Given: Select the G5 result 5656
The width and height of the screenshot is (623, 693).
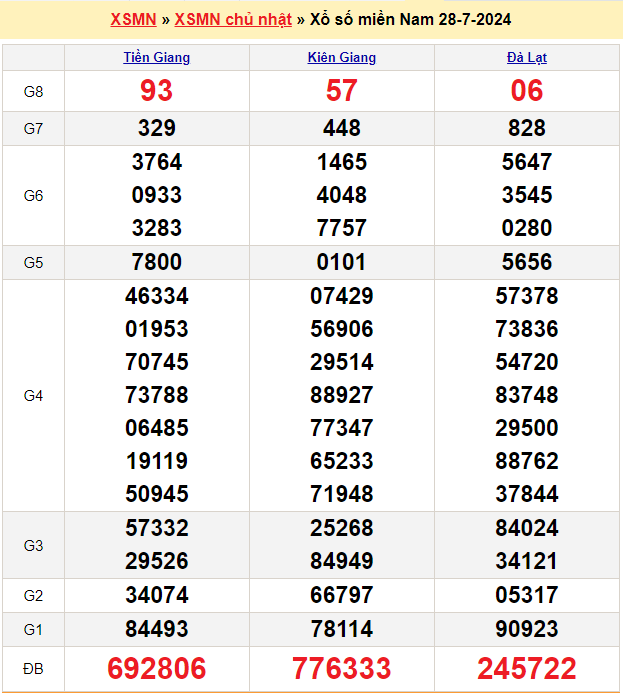Looking at the screenshot, I should pos(527,262).
